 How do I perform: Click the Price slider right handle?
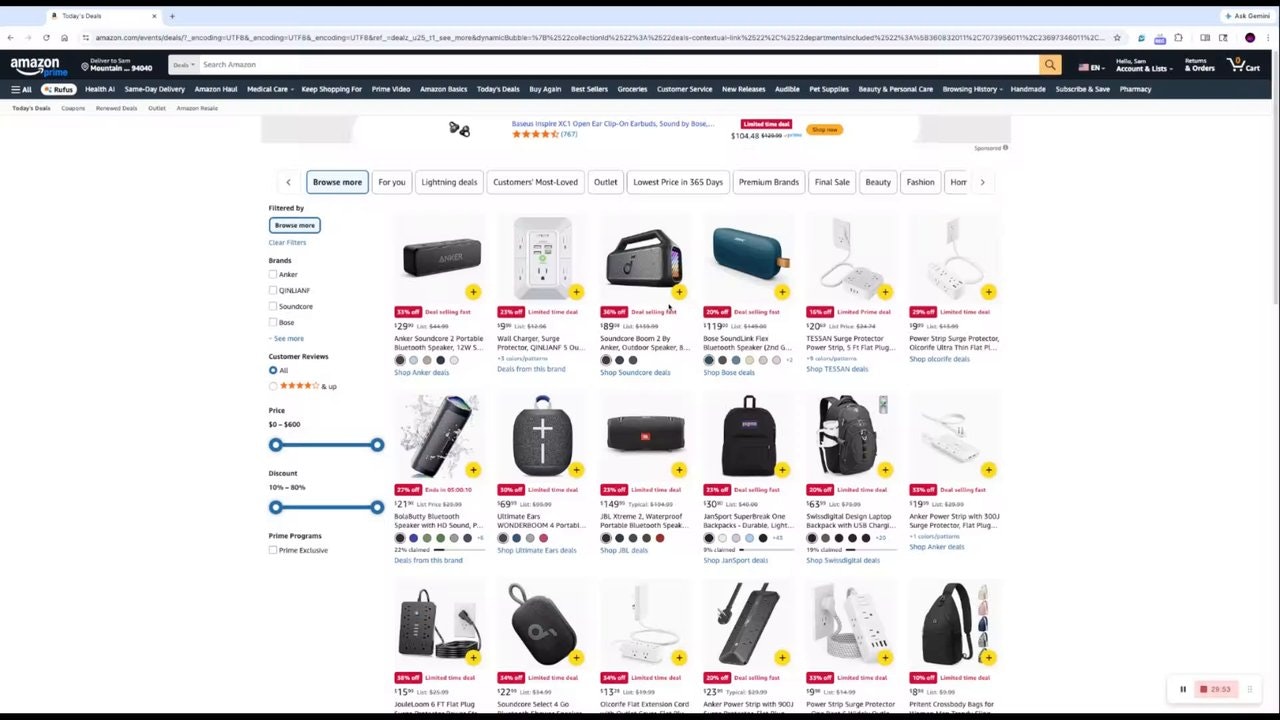click(377, 445)
